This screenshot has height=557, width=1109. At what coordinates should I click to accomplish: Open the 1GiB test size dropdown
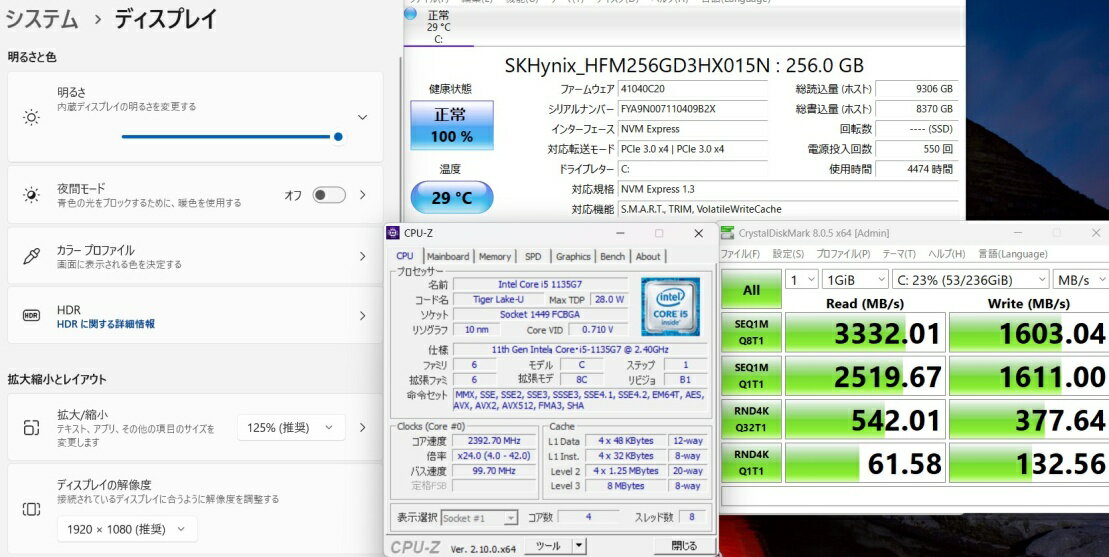coord(854,280)
